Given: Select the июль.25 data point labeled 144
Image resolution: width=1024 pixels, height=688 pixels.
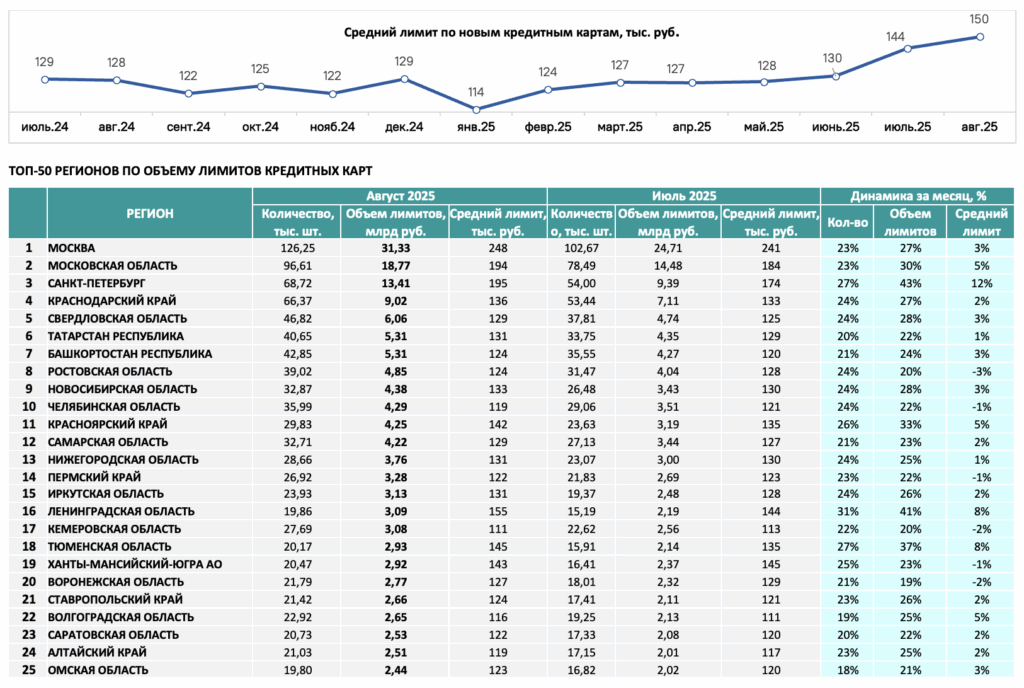Looking at the screenshot, I should click(x=908, y=48).
